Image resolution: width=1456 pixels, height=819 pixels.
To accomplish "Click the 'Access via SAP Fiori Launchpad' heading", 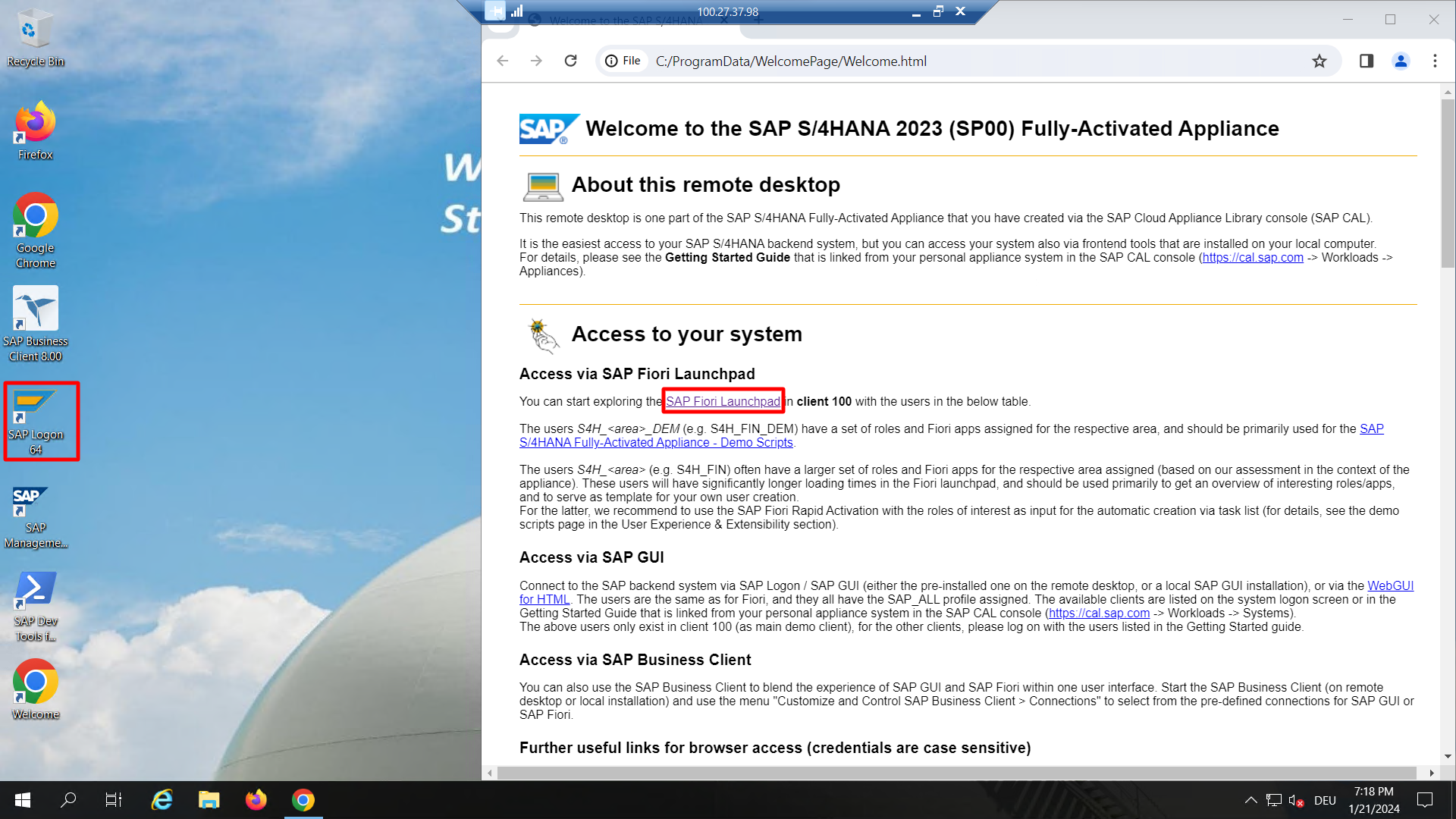I will (x=637, y=374).
